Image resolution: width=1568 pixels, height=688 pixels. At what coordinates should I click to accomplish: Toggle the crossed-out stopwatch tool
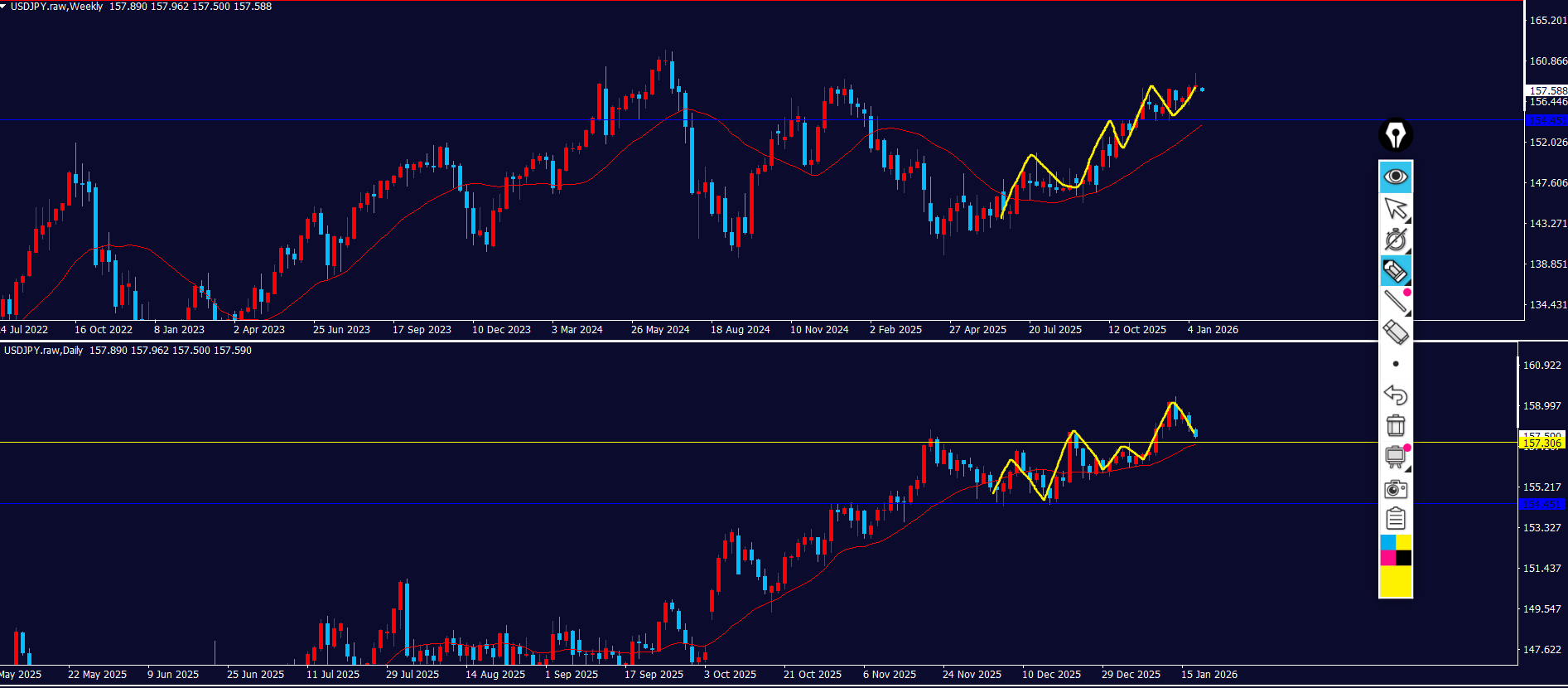(x=1396, y=240)
